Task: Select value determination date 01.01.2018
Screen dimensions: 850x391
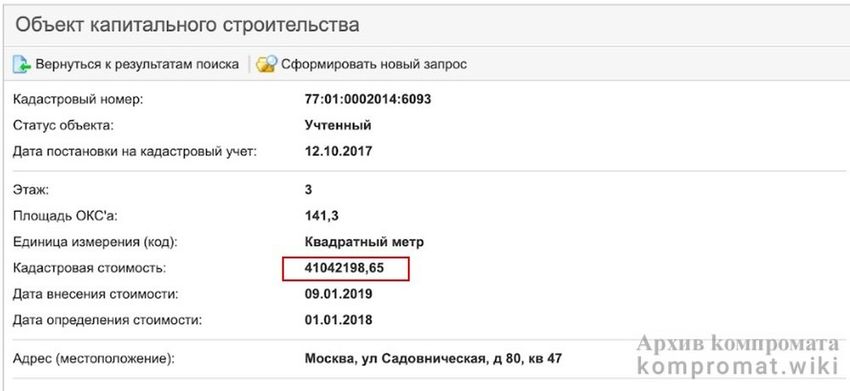Action: click(338, 319)
